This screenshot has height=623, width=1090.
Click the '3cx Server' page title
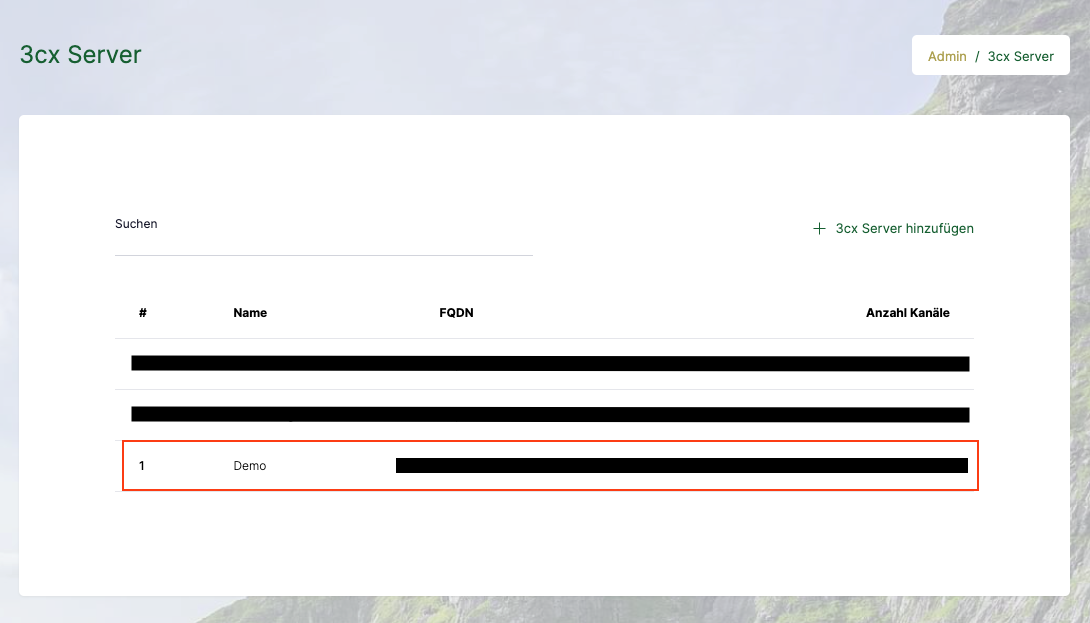79,55
